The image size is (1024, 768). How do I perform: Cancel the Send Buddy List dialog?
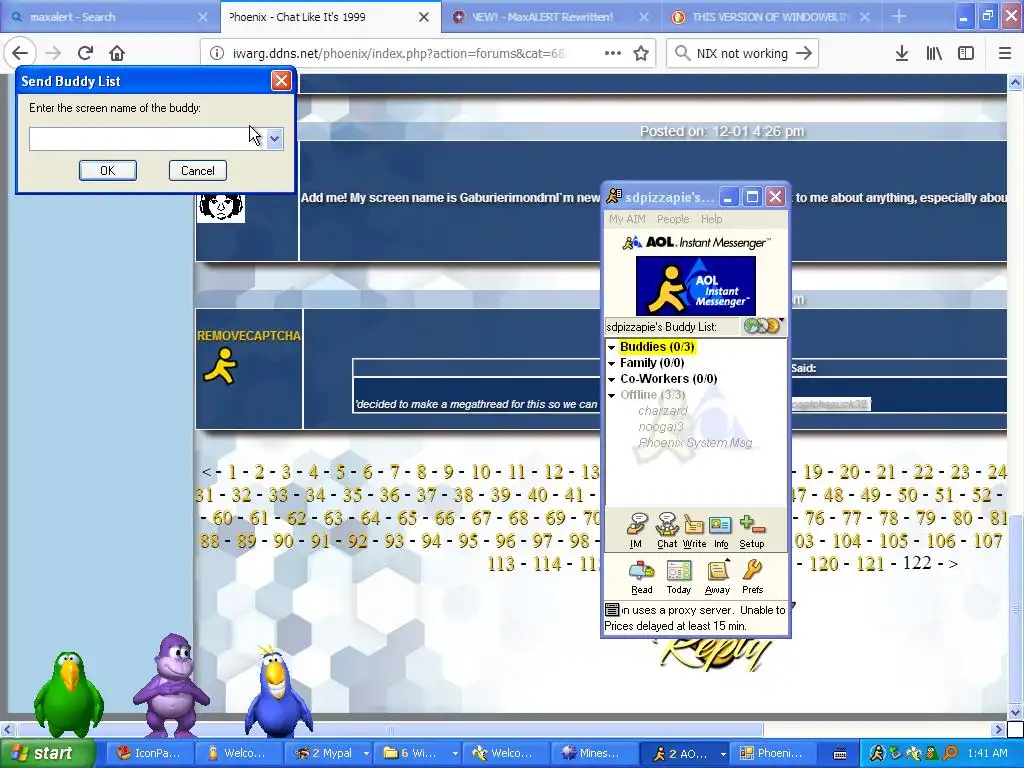point(197,170)
